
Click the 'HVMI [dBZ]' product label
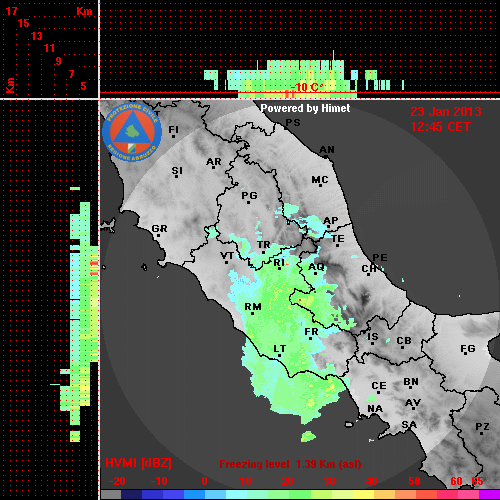(x=138, y=463)
